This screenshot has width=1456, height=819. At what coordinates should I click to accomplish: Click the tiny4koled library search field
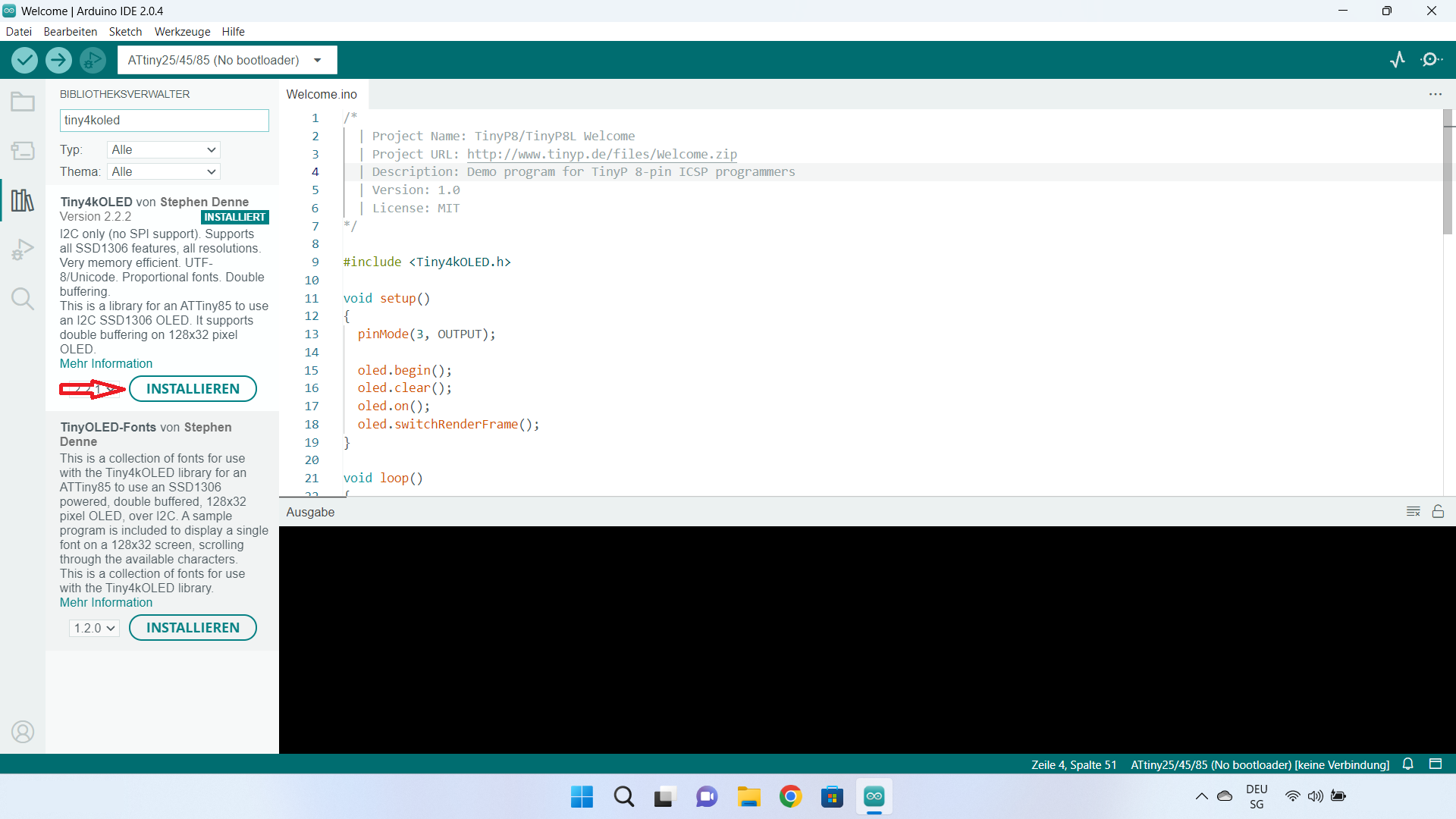[x=164, y=121]
